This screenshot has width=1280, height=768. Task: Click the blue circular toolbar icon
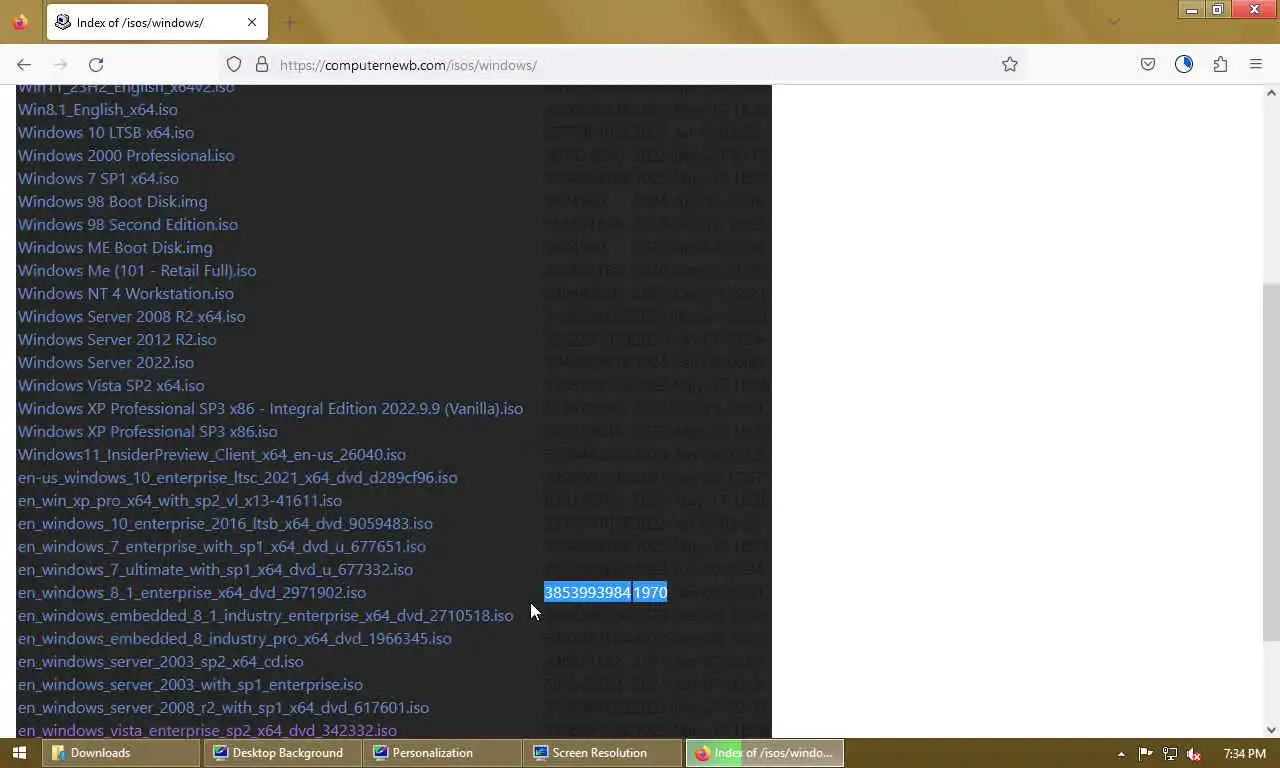1184,64
